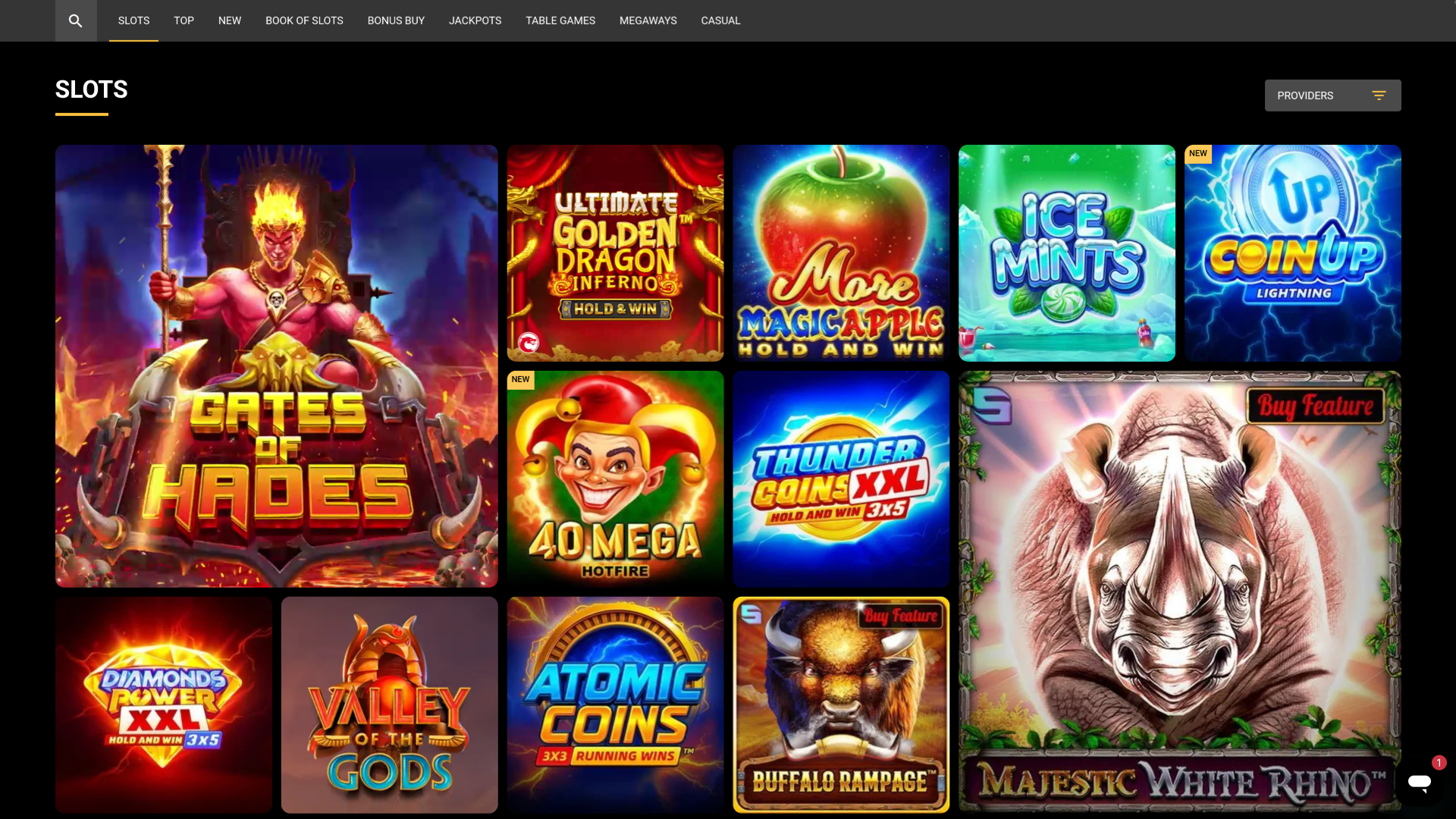
Task: Open the Valley of the Gods game
Action: [388, 704]
